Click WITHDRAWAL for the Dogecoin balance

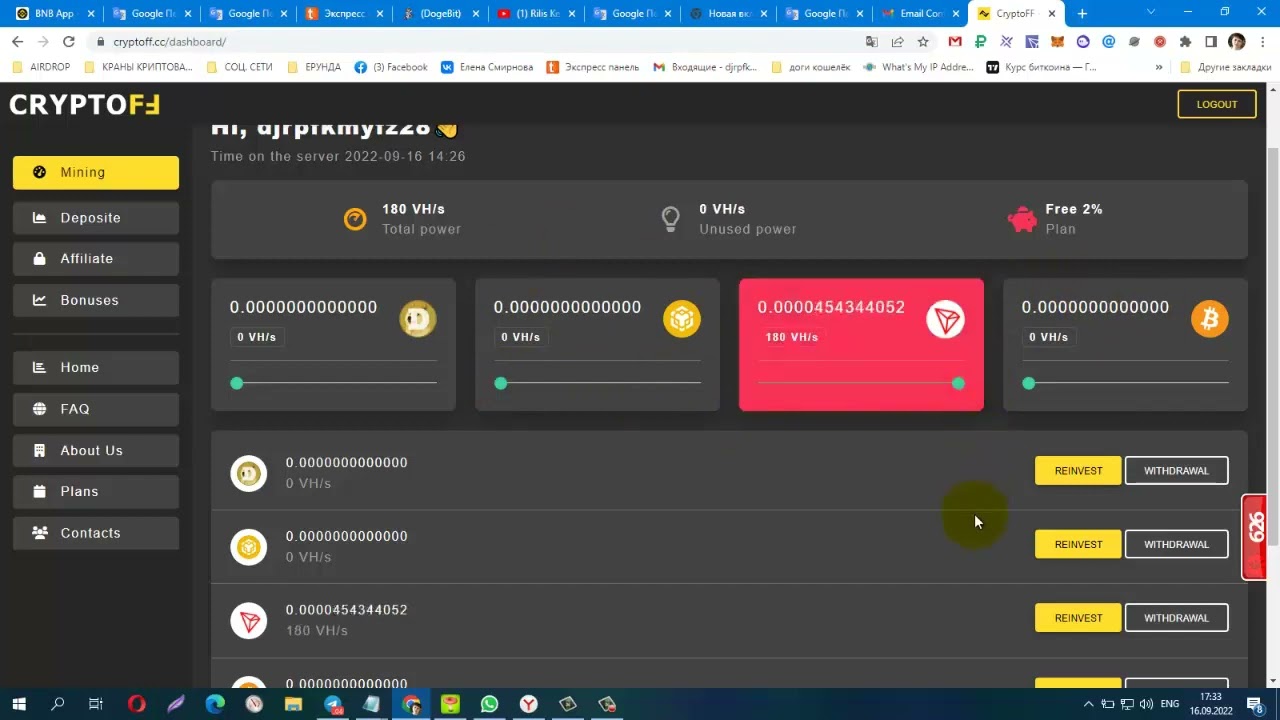(x=1176, y=471)
